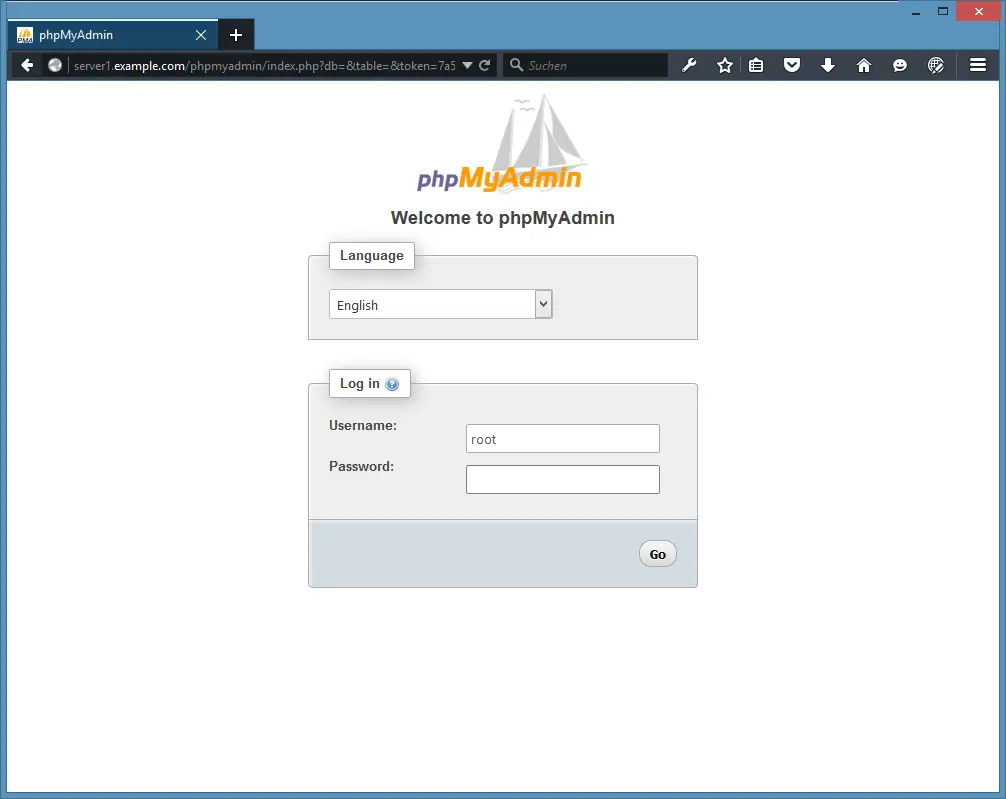This screenshot has width=1006, height=799.
Task: Submit login with the Go button
Action: 658,554
